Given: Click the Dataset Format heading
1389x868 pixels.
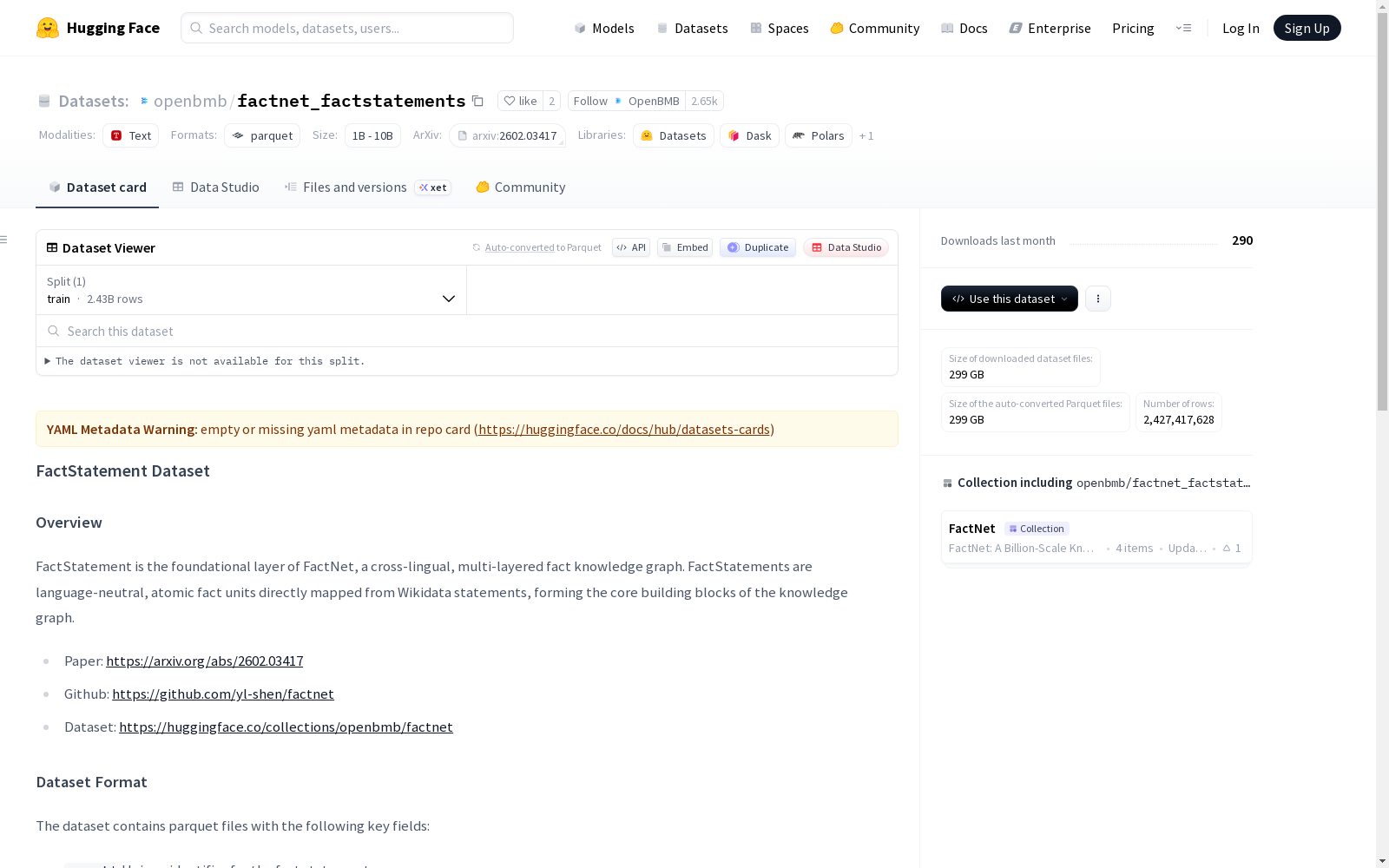Looking at the screenshot, I should tap(91, 782).
